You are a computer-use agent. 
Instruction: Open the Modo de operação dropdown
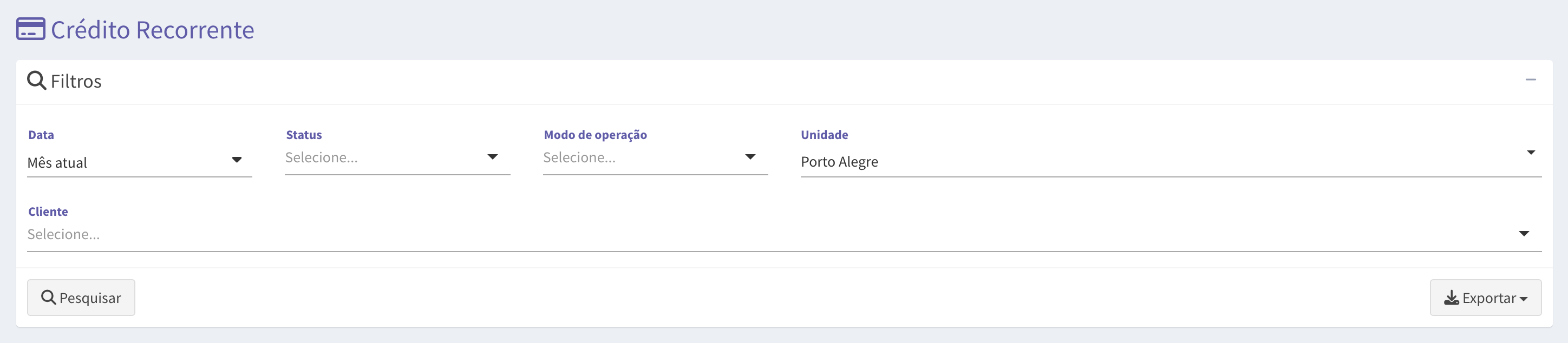coord(655,158)
